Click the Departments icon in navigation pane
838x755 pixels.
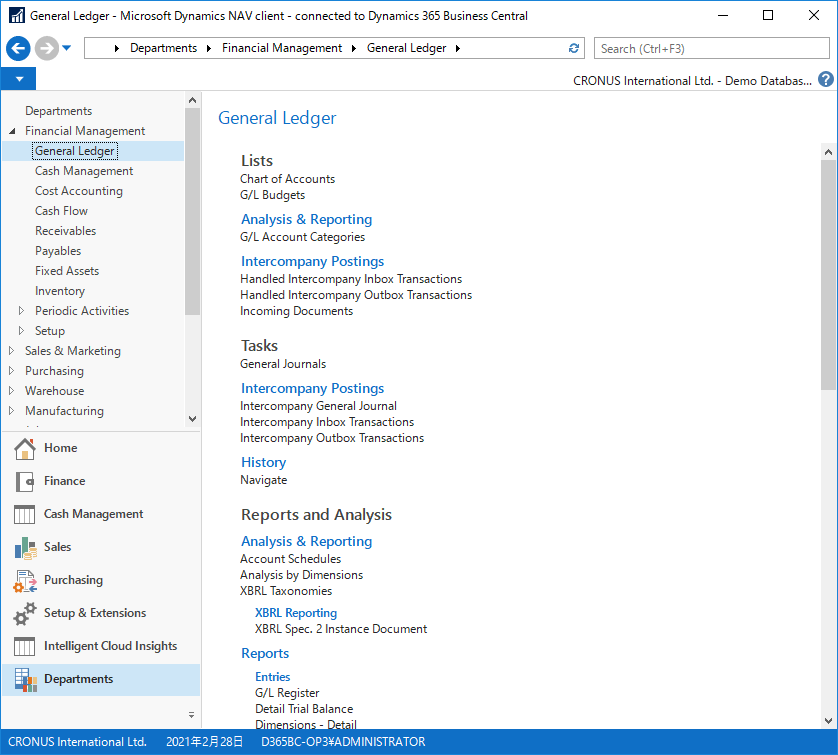click(x=25, y=680)
